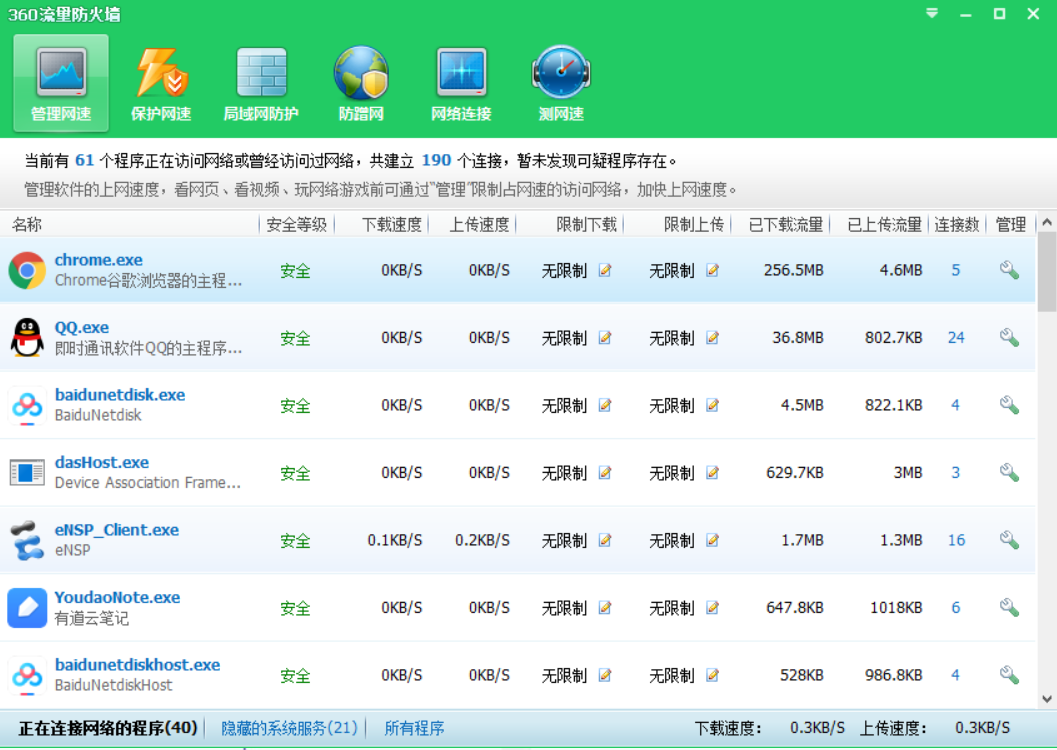The image size is (1057, 750).
Task: Click YoudaoNote.exe uploaded traffic 1018KB
Action: 896,607
